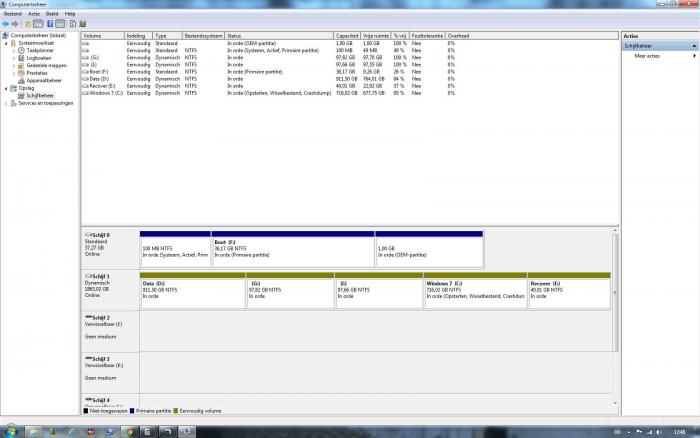The width and height of the screenshot is (700, 438).
Task: Click Schijf 1 disk icon label
Action: click(x=97, y=276)
